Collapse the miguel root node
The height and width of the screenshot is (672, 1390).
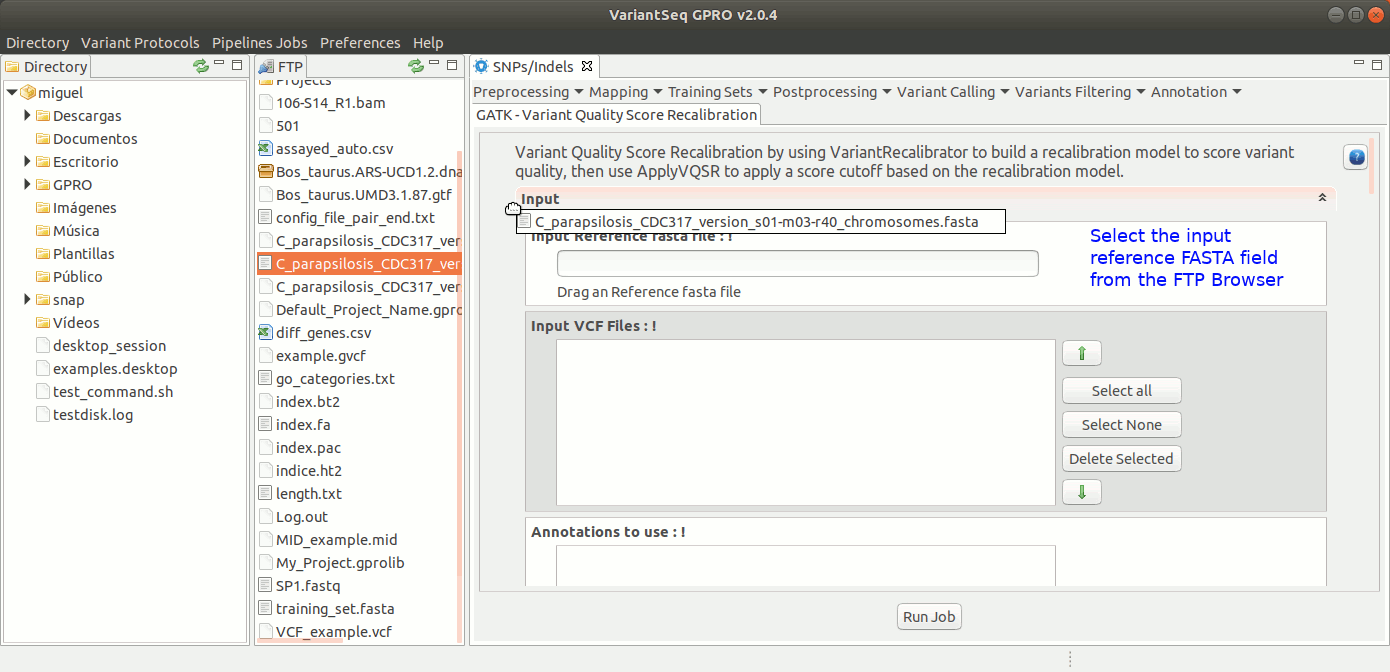pos(11,93)
